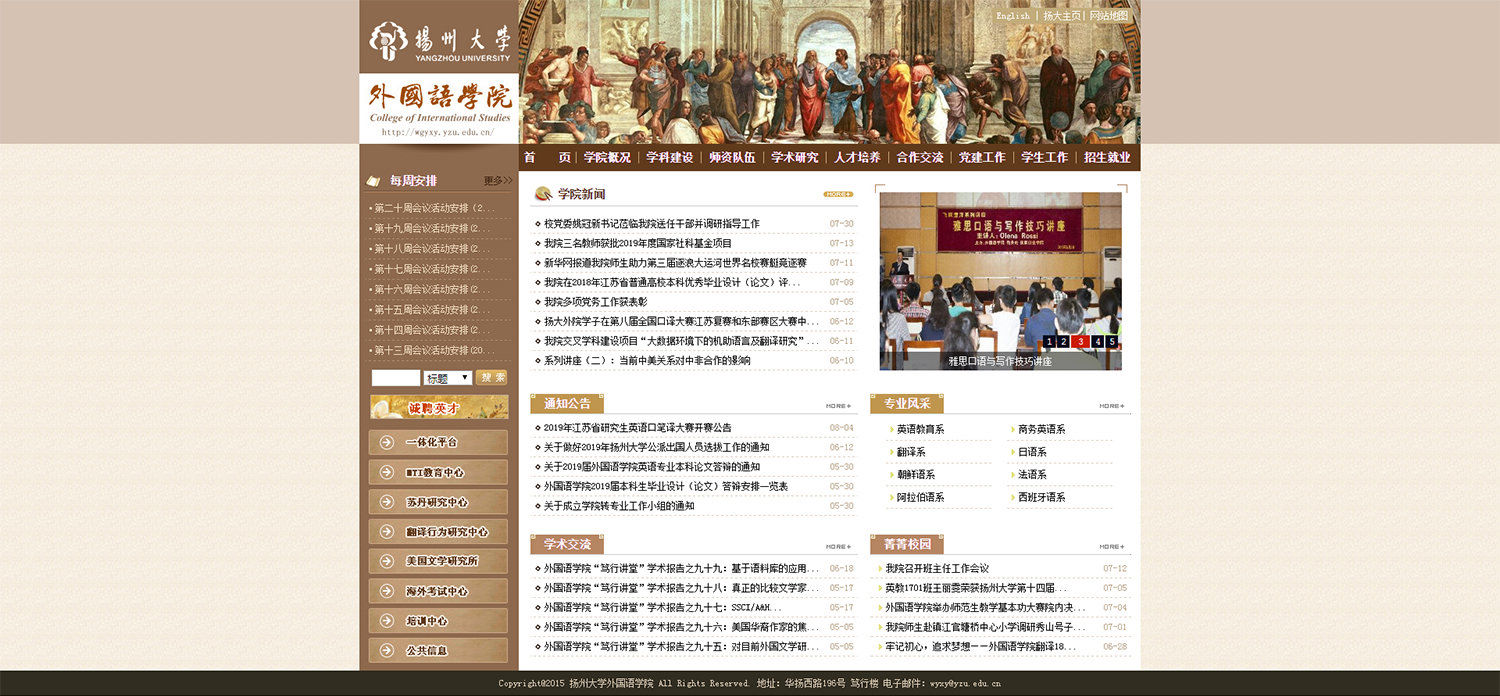Switch slideshow to slide 4
The image size is (1500, 696).
point(1096,342)
